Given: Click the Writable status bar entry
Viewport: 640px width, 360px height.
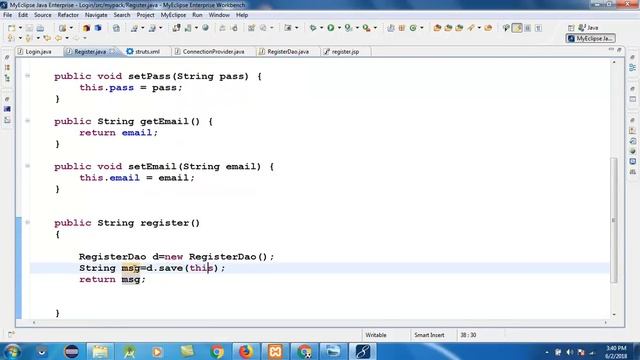Looking at the screenshot, I should click(376, 335).
